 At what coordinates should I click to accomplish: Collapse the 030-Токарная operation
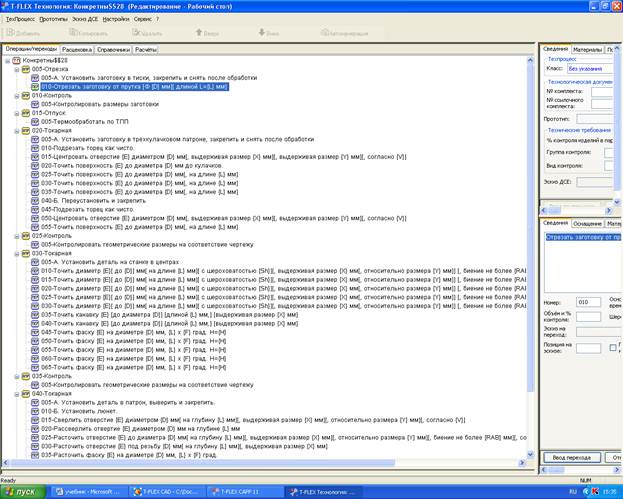tap(17, 253)
